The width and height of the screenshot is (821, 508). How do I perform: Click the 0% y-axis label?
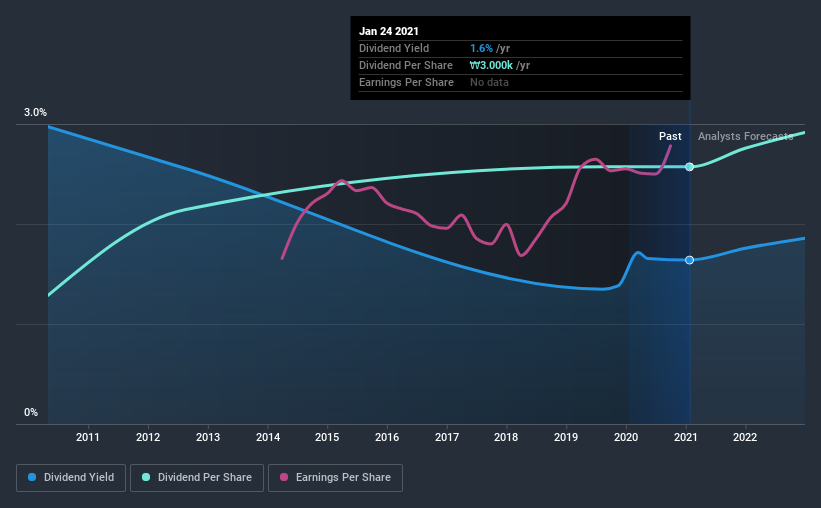[31, 413]
